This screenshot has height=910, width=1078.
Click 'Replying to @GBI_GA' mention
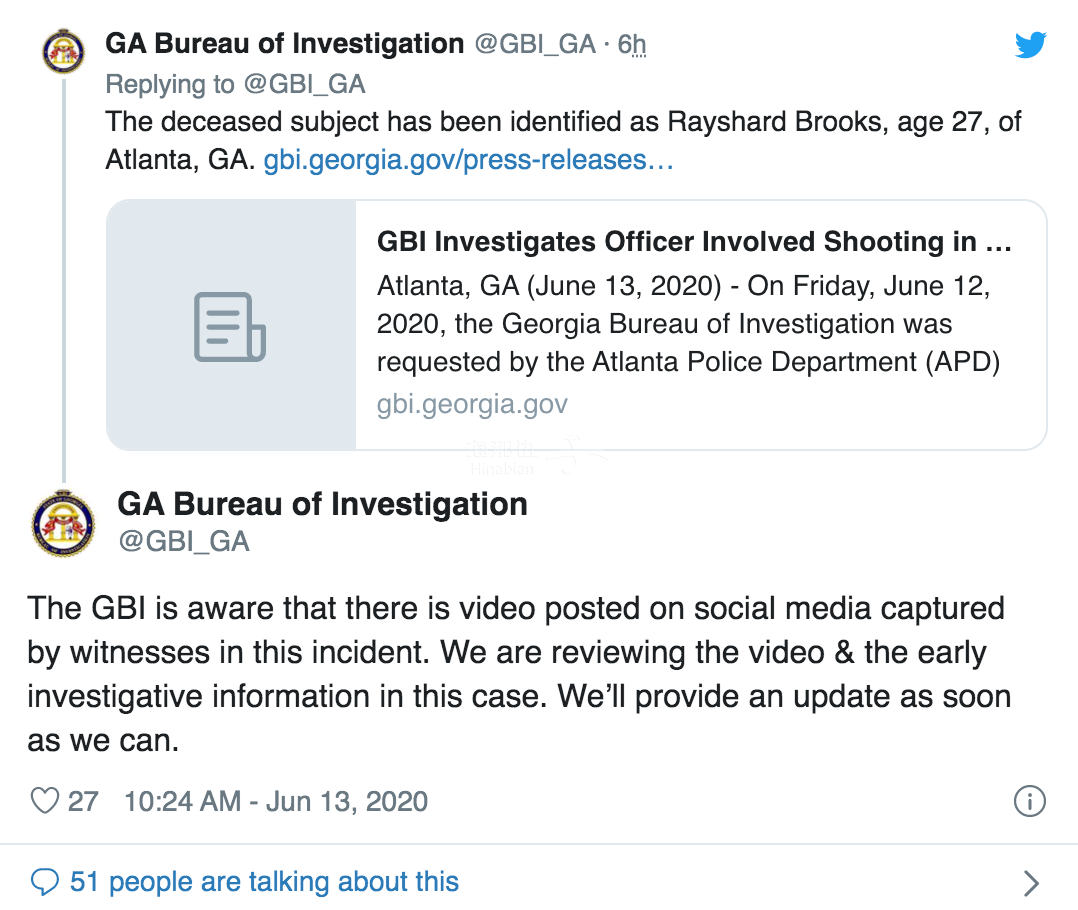coord(305,85)
